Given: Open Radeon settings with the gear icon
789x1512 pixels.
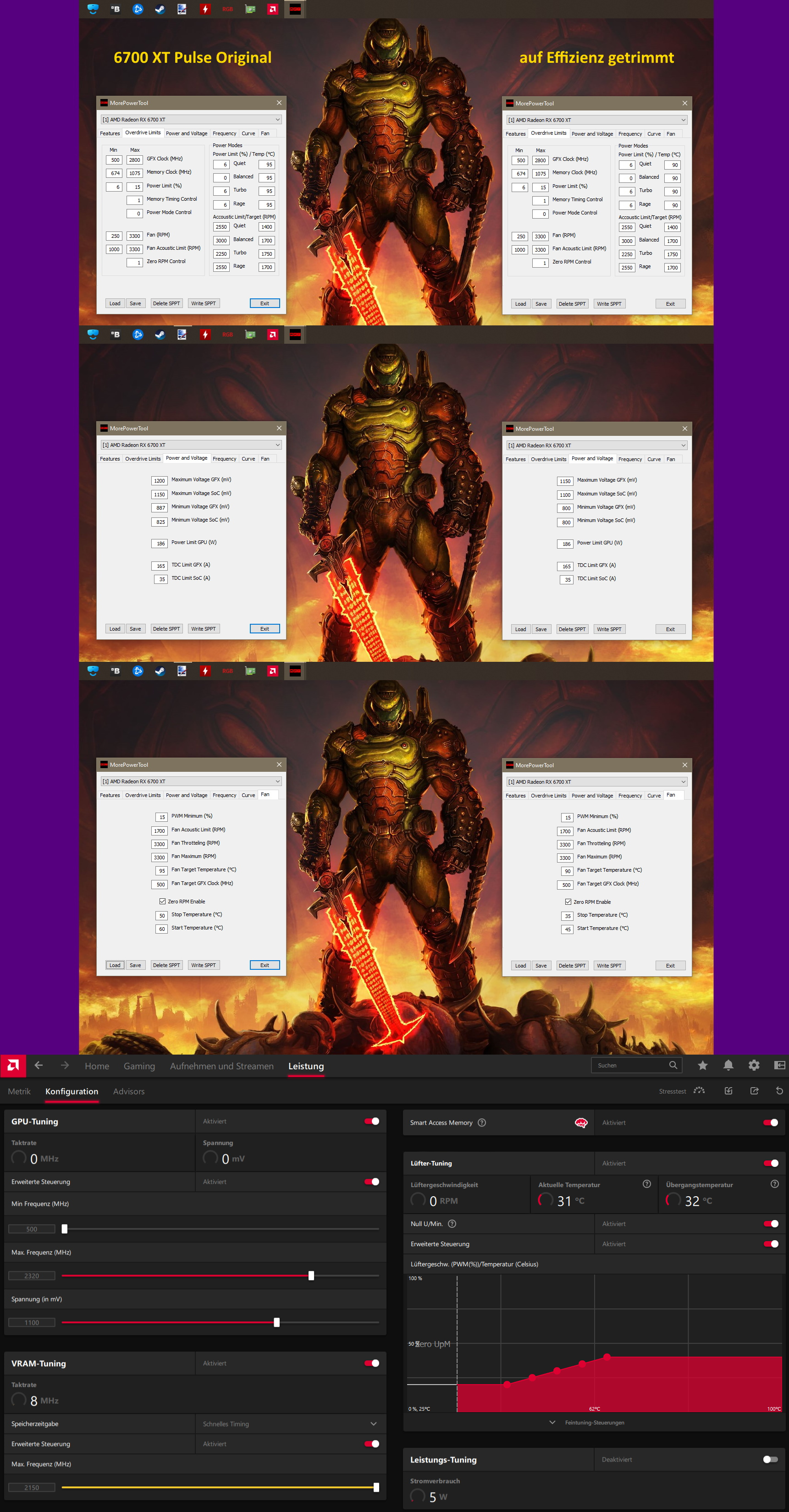Looking at the screenshot, I should [754, 1065].
